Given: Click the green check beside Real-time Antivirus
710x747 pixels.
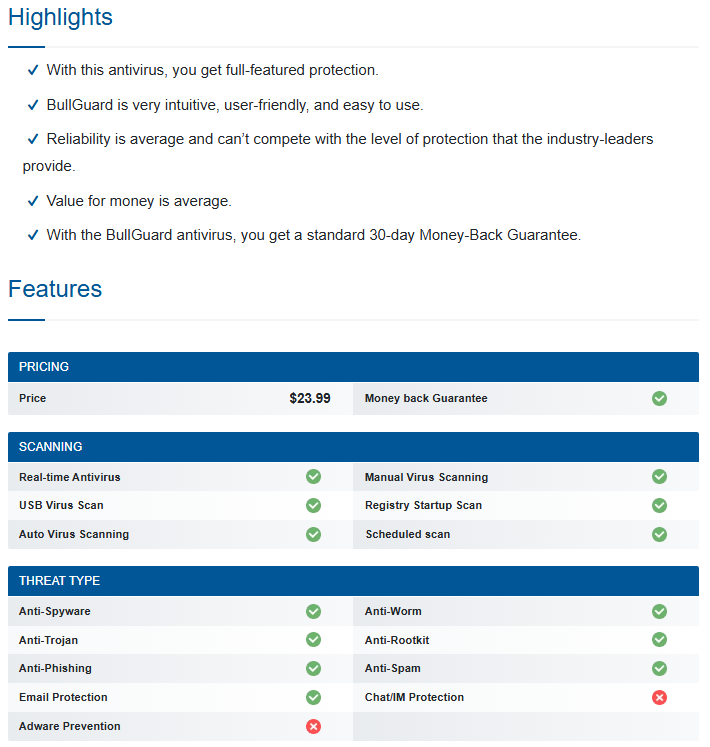Looking at the screenshot, I should click(313, 476).
